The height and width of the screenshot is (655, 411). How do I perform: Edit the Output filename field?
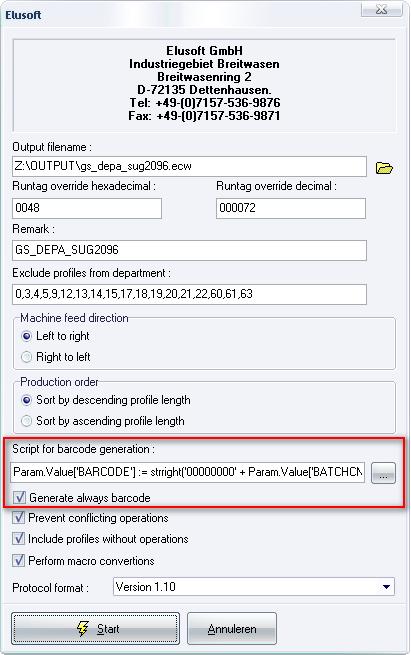189,166
